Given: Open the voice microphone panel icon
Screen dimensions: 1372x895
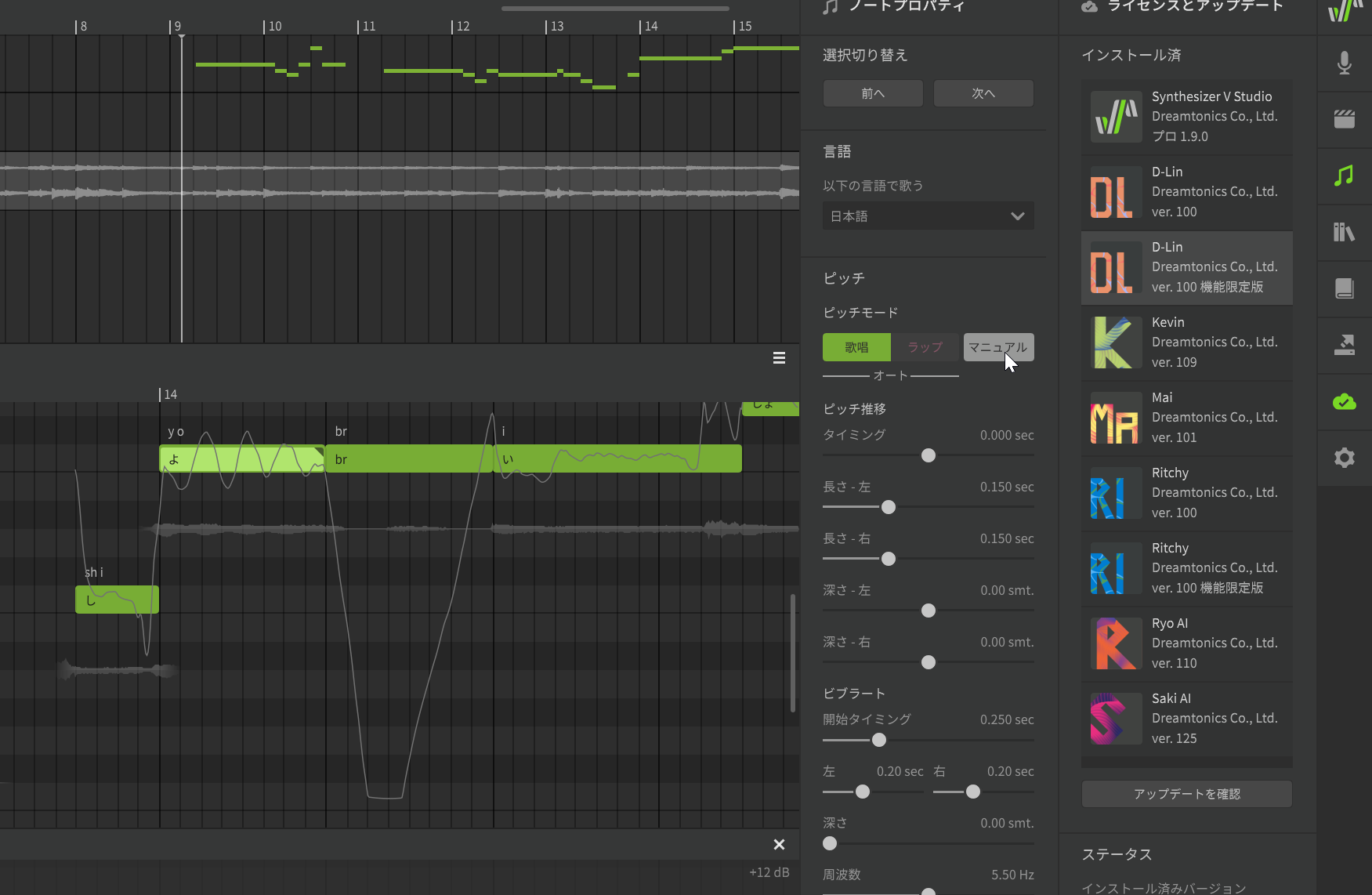Looking at the screenshot, I should coord(1345,63).
